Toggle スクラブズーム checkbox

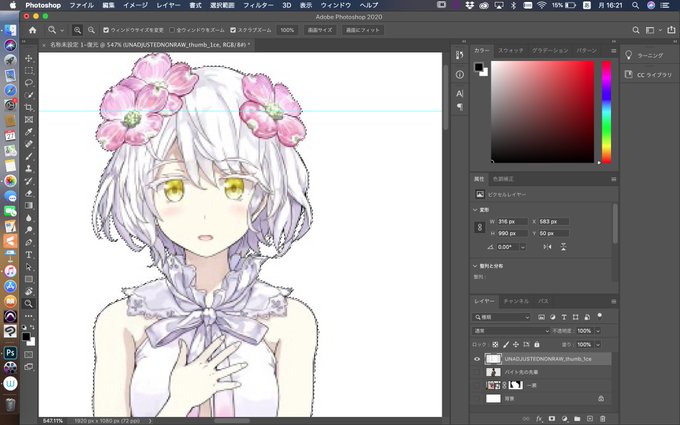pyautogui.click(x=233, y=30)
